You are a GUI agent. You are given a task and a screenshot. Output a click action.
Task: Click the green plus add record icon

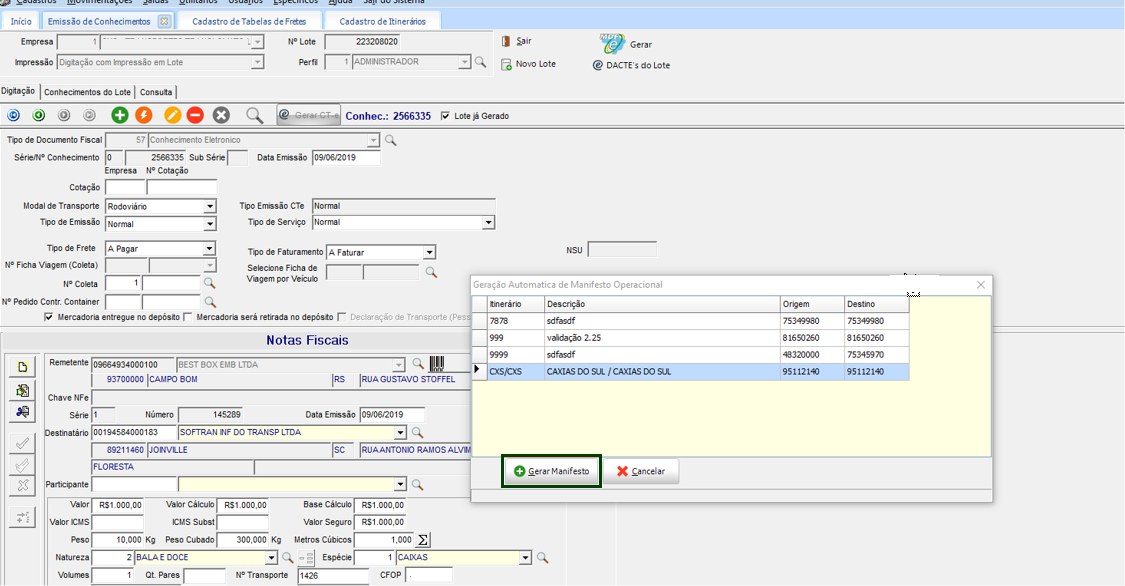pyautogui.click(x=120, y=116)
